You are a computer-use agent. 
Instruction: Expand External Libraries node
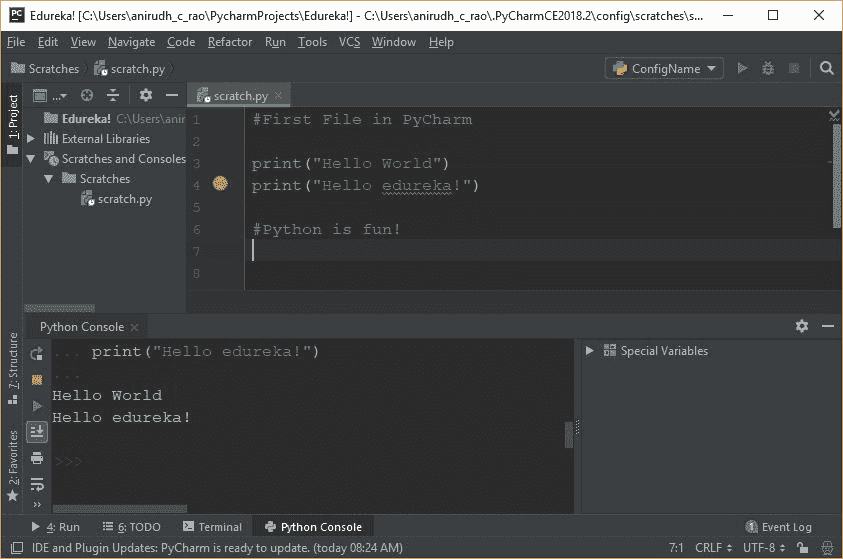31,139
